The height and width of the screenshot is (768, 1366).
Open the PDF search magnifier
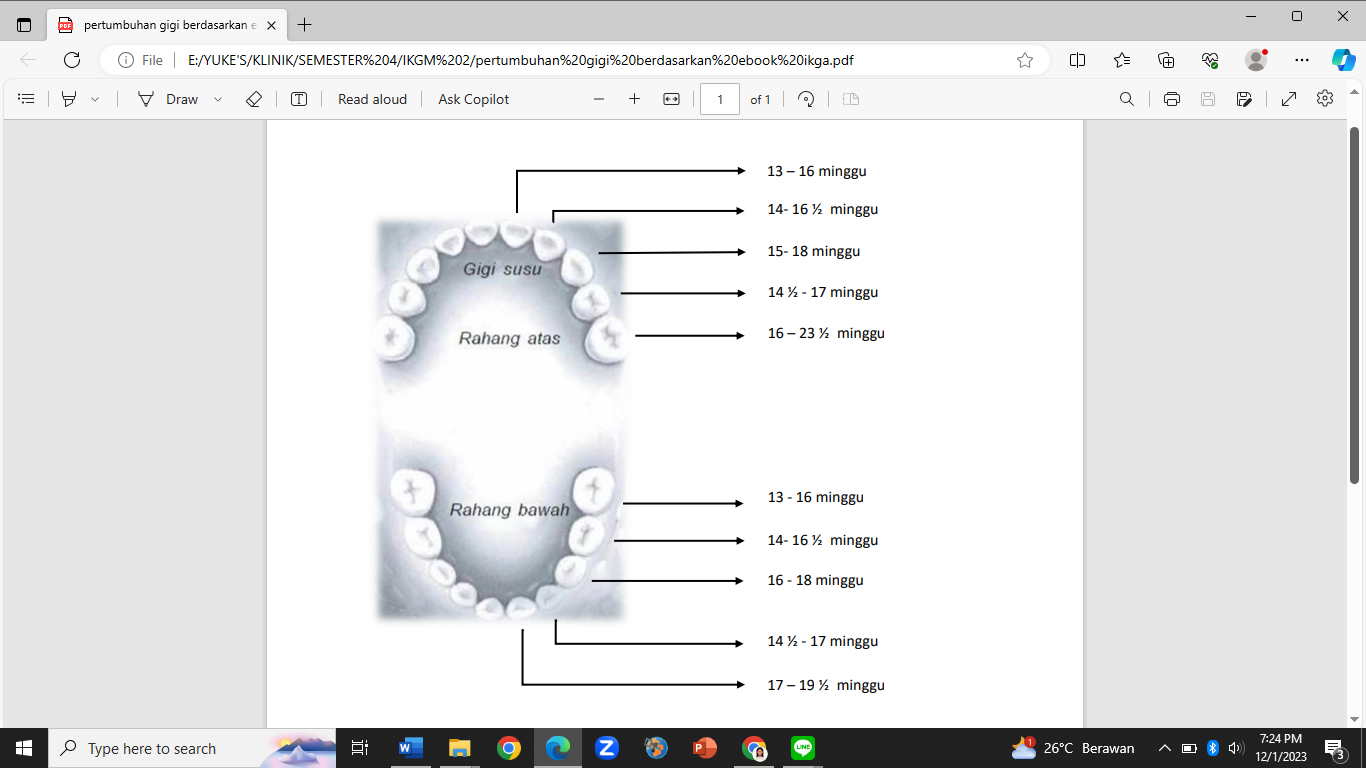pos(1127,99)
